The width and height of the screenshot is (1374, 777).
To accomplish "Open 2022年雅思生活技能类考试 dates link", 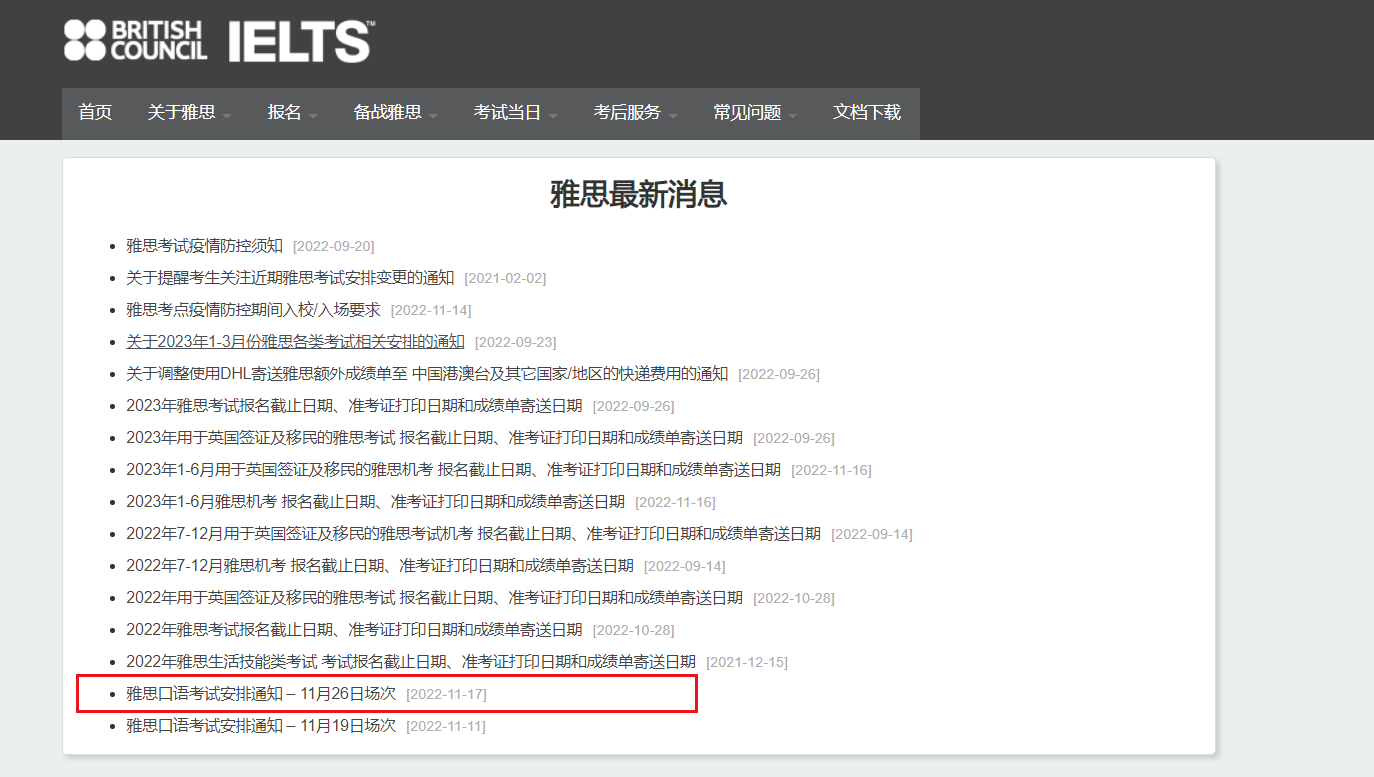I will pyautogui.click(x=410, y=662).
